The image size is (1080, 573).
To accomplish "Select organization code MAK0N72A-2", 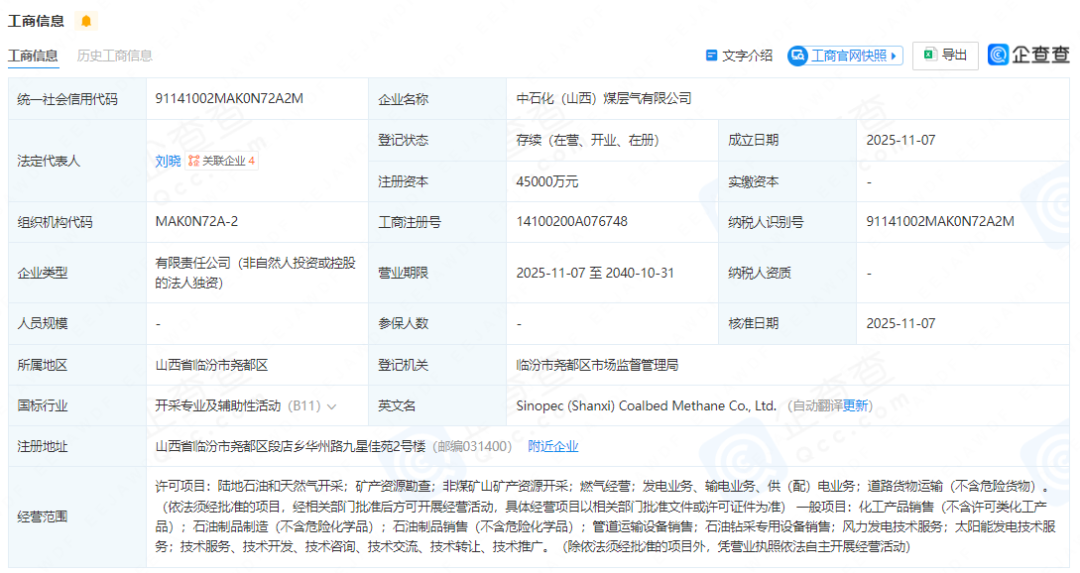I will pos(196,221).
